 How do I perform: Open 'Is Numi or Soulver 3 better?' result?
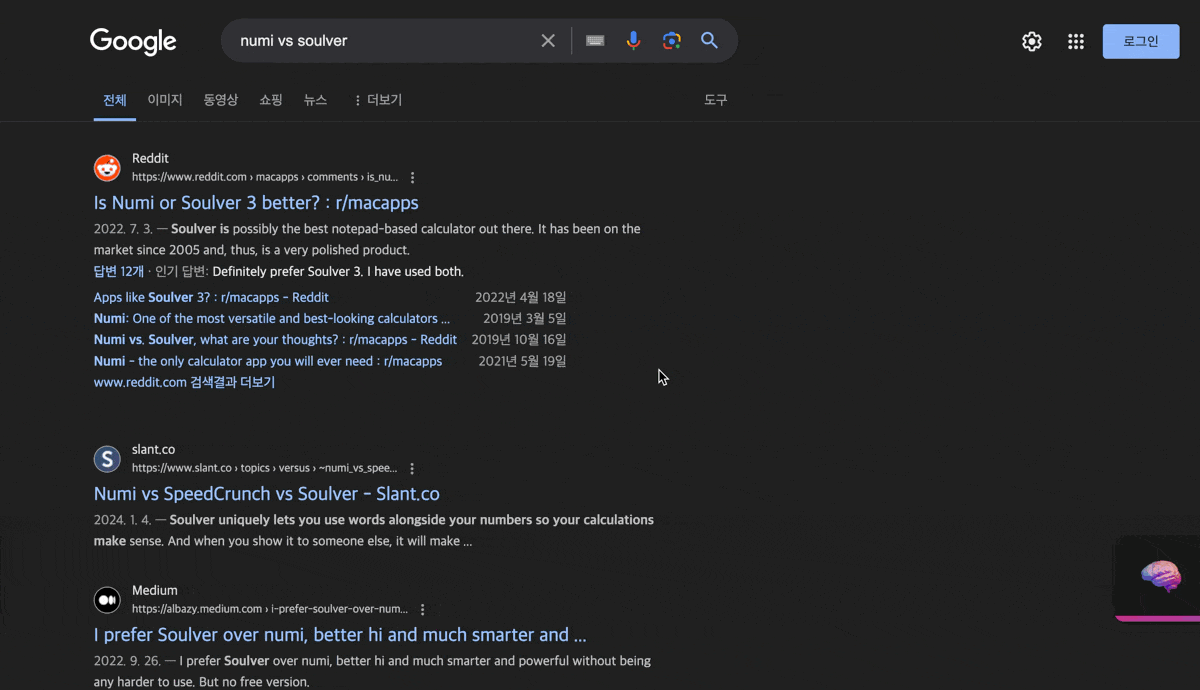point(256,203)
